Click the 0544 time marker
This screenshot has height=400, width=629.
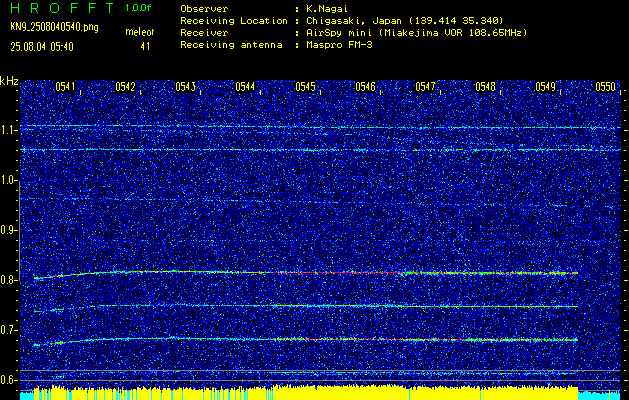tap(246, 87)
